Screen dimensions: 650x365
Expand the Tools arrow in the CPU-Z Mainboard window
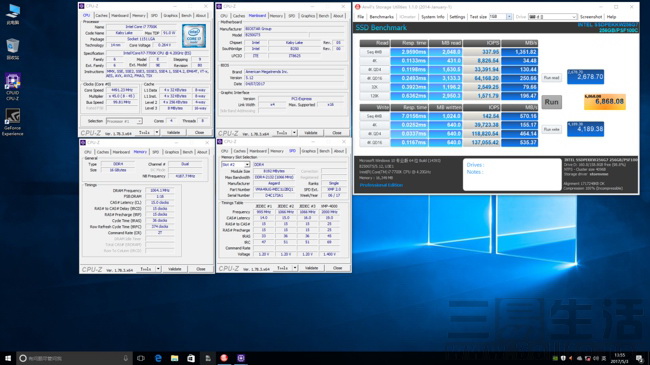[294, 133]
